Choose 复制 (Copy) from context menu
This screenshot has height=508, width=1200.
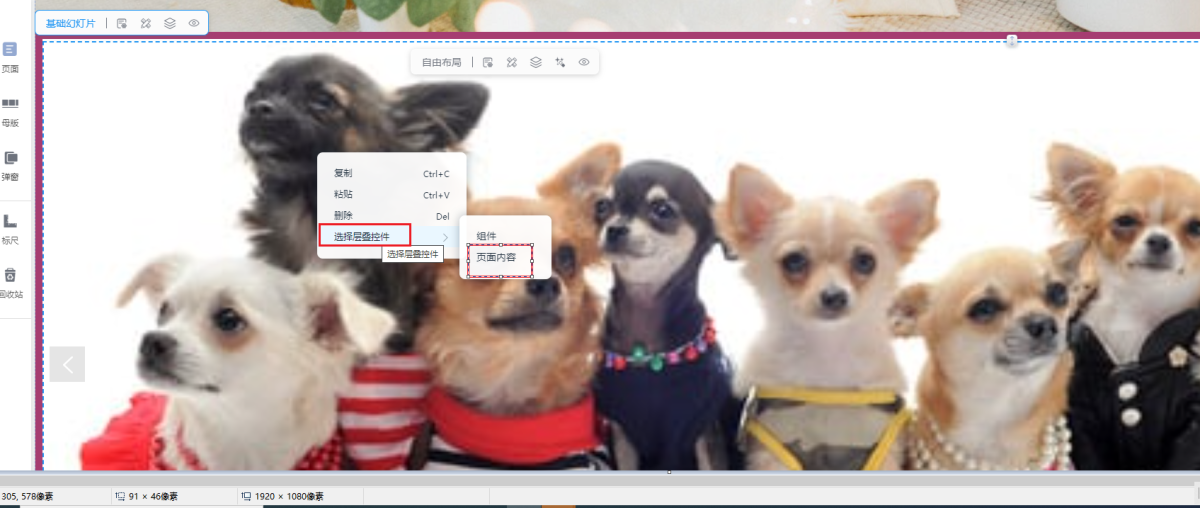pyautogui.click(x=343, y=173)
